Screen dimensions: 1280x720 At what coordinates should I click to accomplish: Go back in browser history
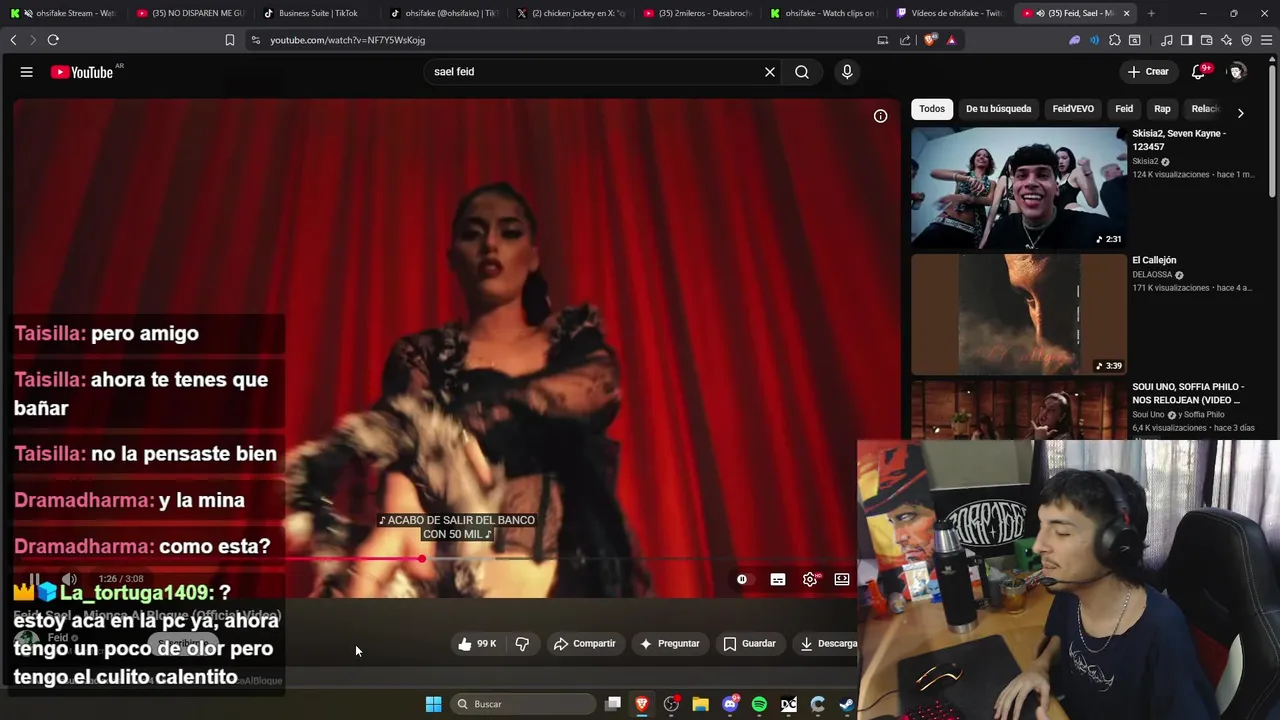point(13,40)
